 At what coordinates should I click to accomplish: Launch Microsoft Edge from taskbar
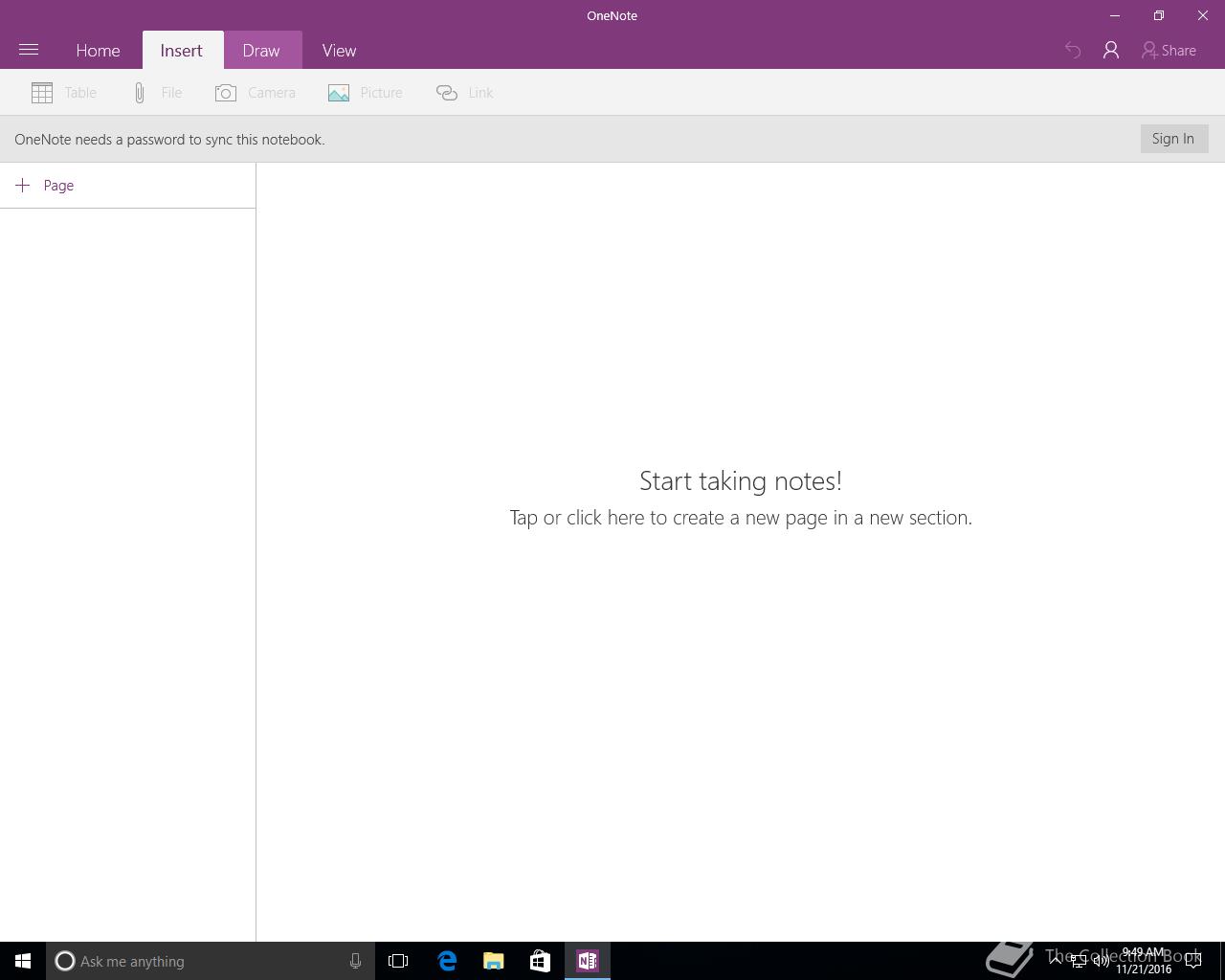point(447,961)
